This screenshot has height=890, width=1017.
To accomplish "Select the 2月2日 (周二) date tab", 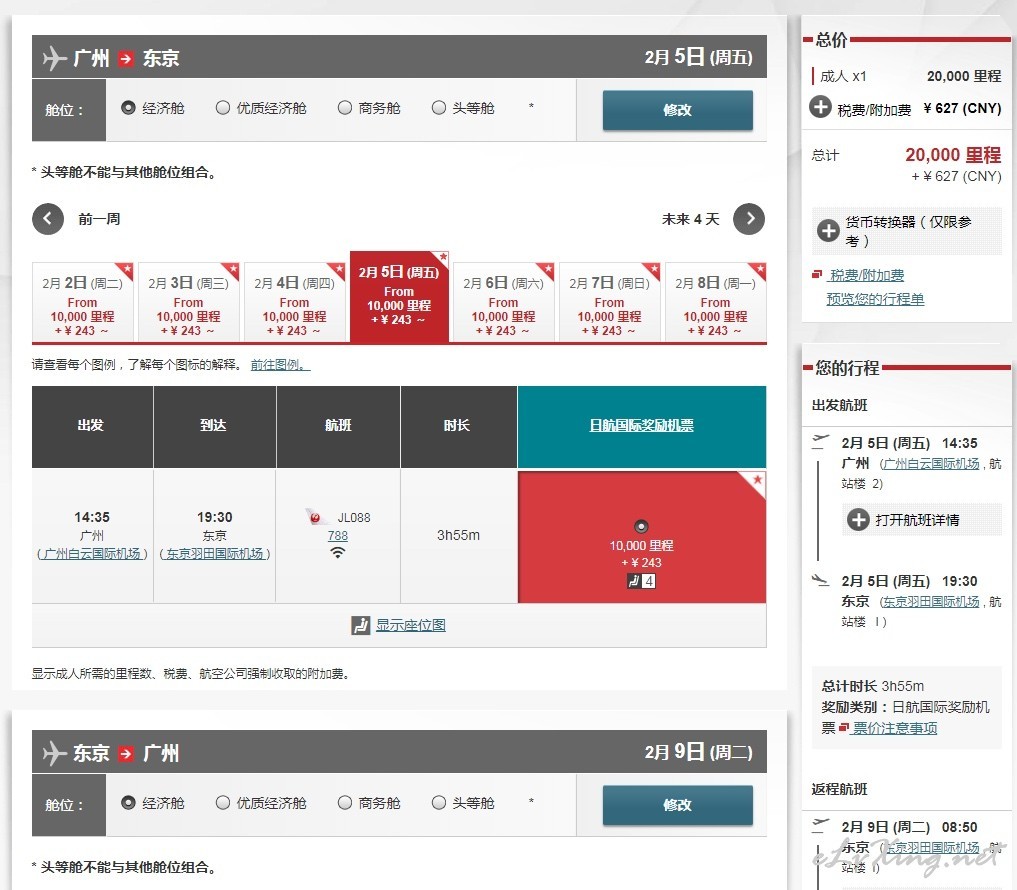I will (82, 302).
